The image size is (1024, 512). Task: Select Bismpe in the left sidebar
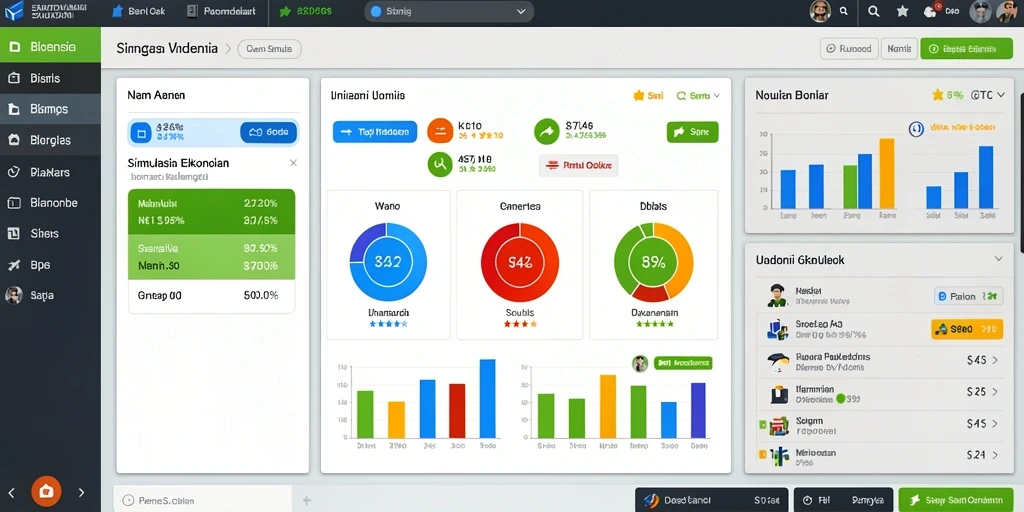pos(50,109)
